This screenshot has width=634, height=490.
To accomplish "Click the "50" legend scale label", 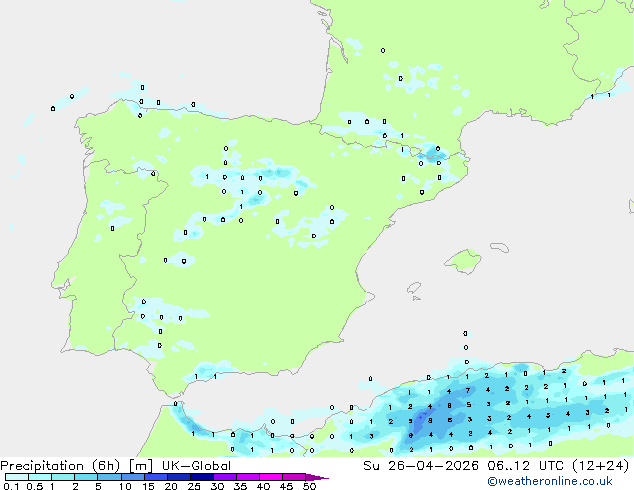I will [x=310, y=486].
